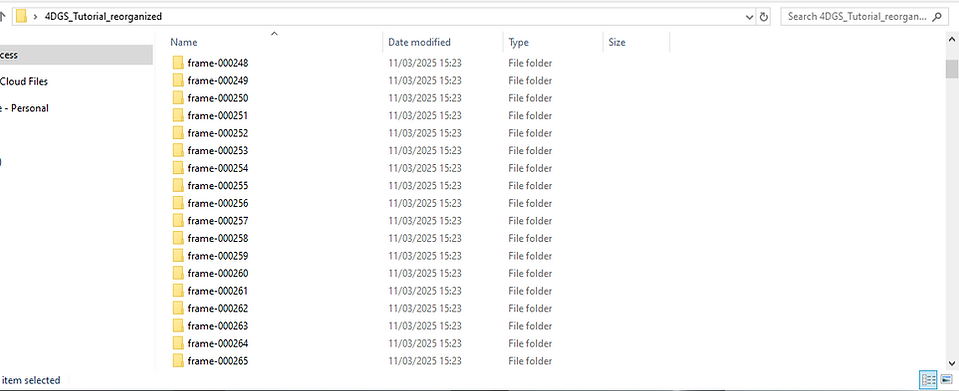Click the frame-000250 folder icon
Viewport: 959px width, 391px height.
pyautogui.click(x=178, y=98)
